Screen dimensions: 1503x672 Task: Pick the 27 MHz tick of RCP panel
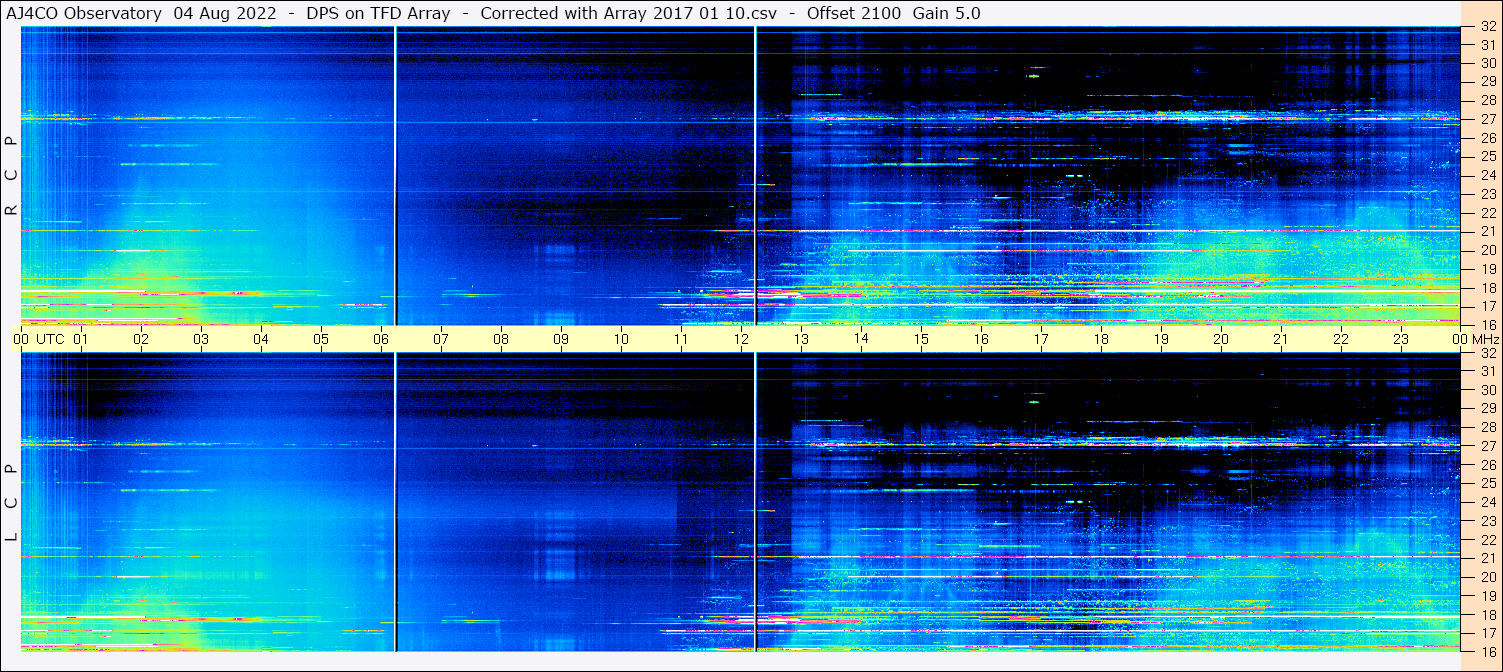(1488, 119)
